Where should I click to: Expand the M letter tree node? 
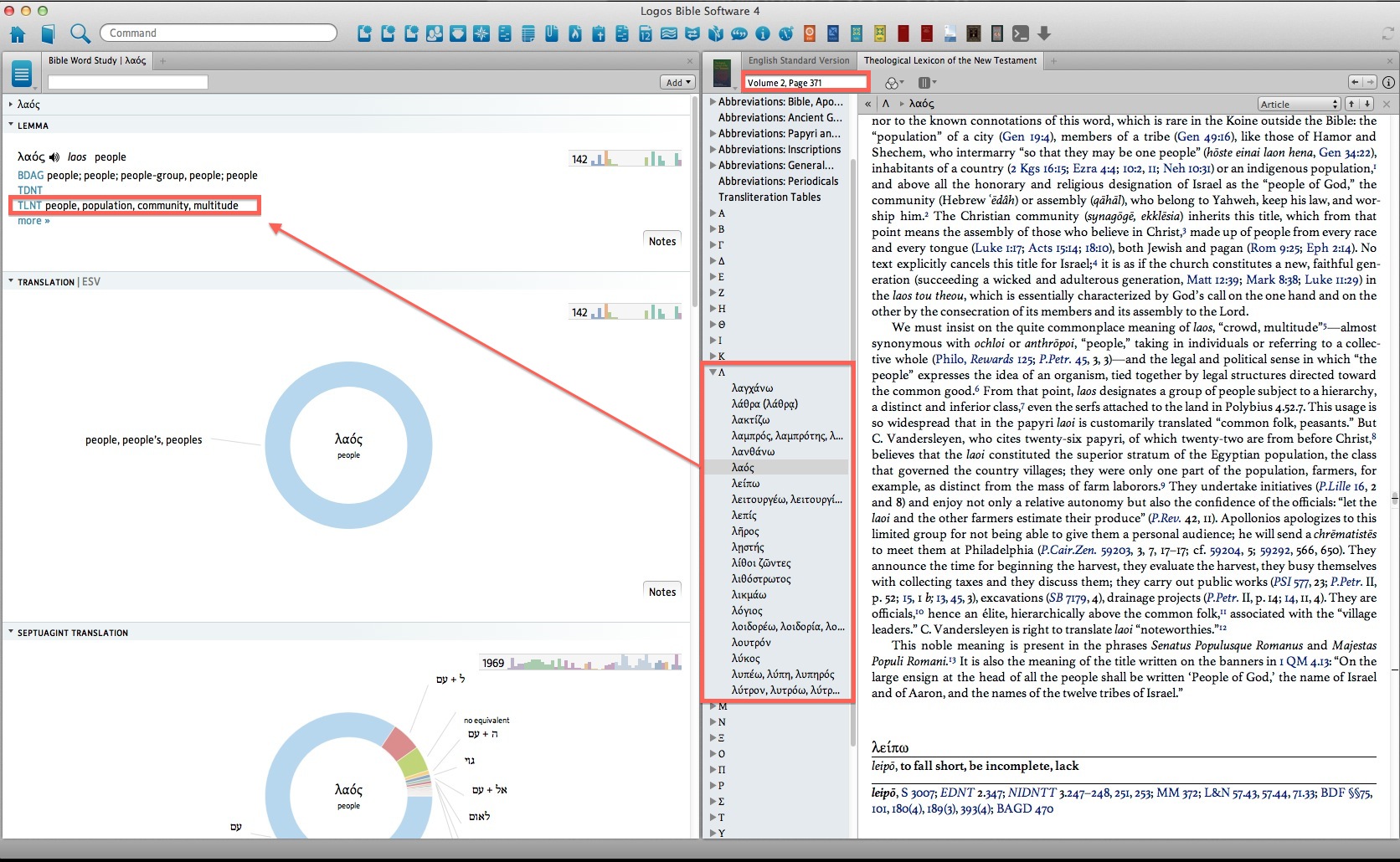713,706
